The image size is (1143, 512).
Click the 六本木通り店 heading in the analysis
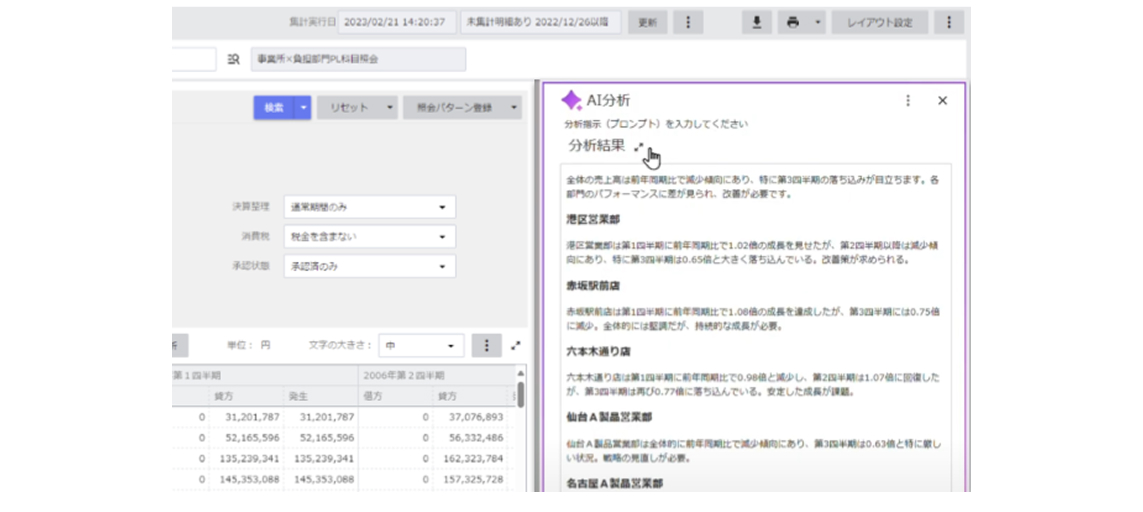598,352
